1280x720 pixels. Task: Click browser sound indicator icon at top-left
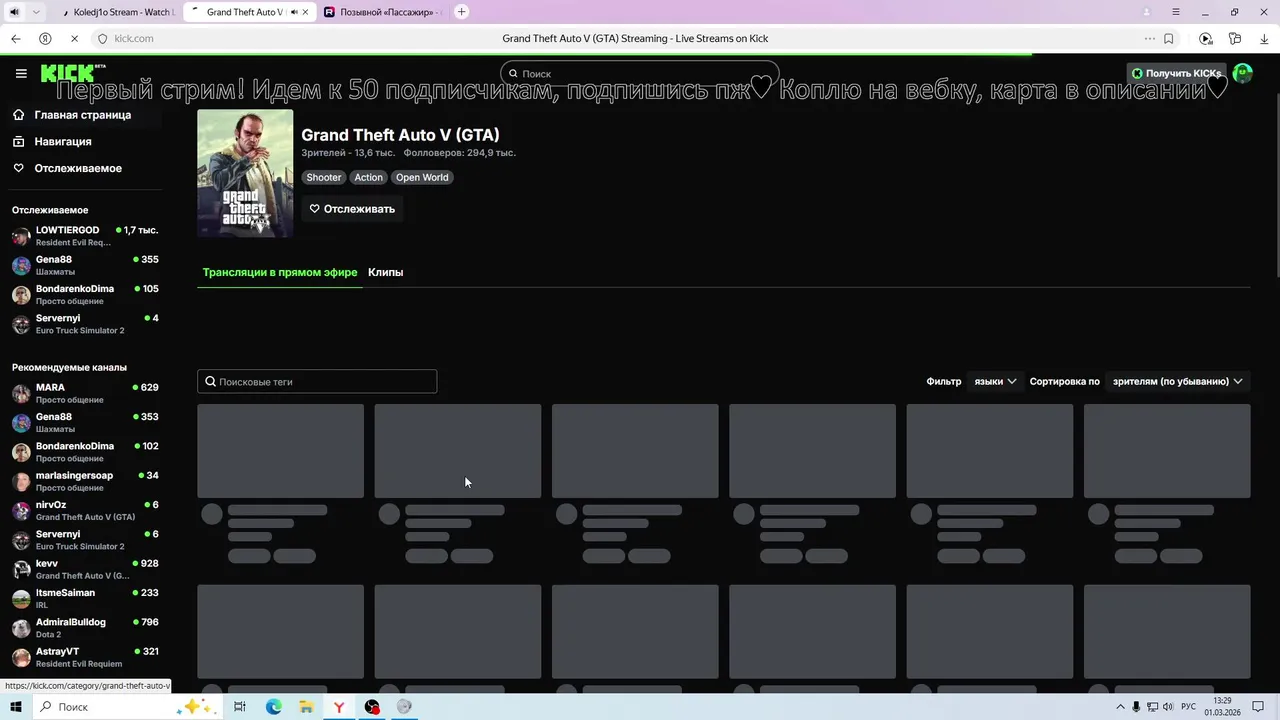click(14, 12)
